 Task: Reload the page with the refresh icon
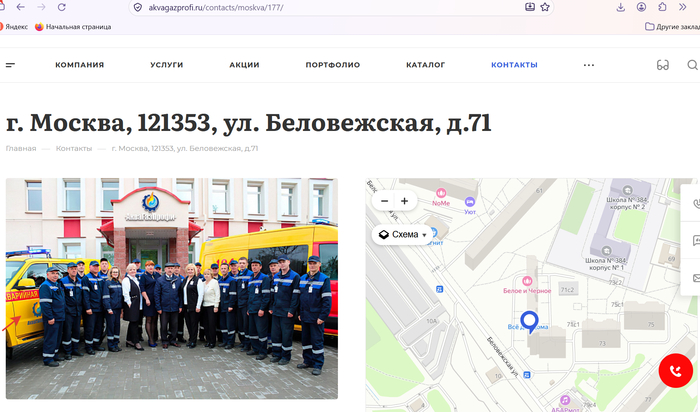tap(62, 7)
